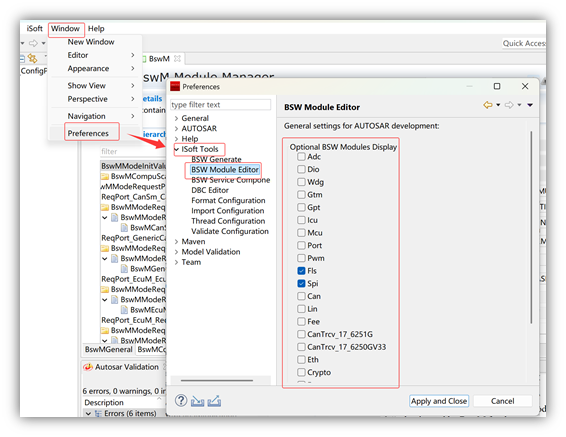Enable the Adc module checkbox
566x437 pixels.
click(x=301, y=157)
